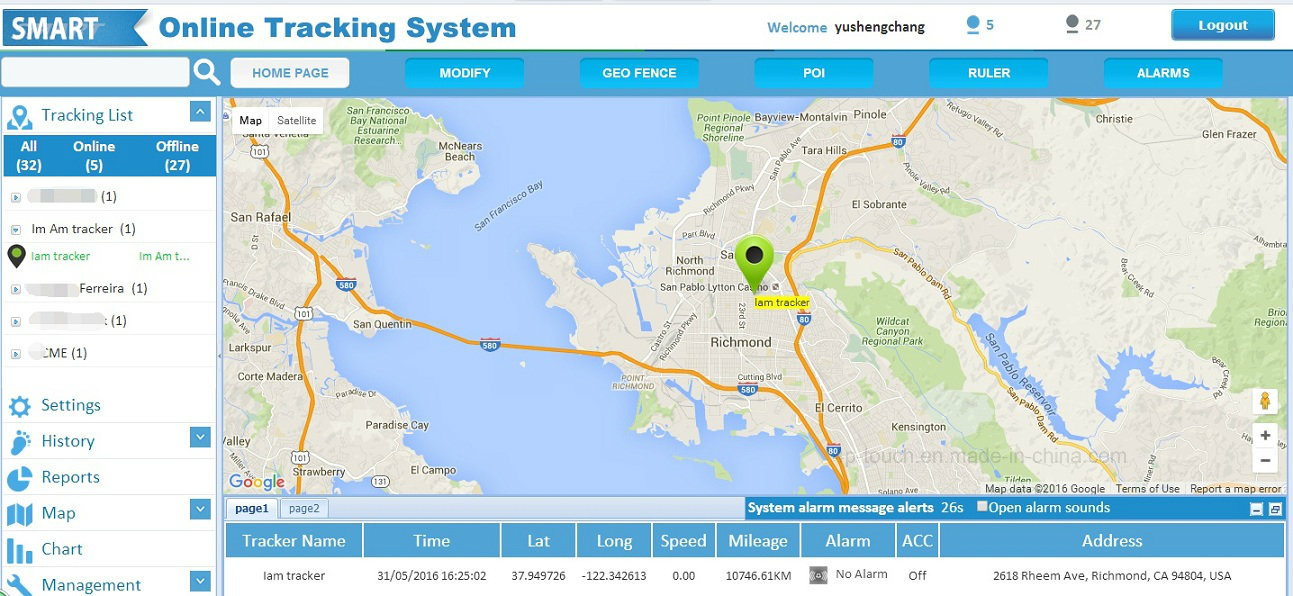
Task: Click the black pin icon beside Iam tracker
Action: [16, 257]
